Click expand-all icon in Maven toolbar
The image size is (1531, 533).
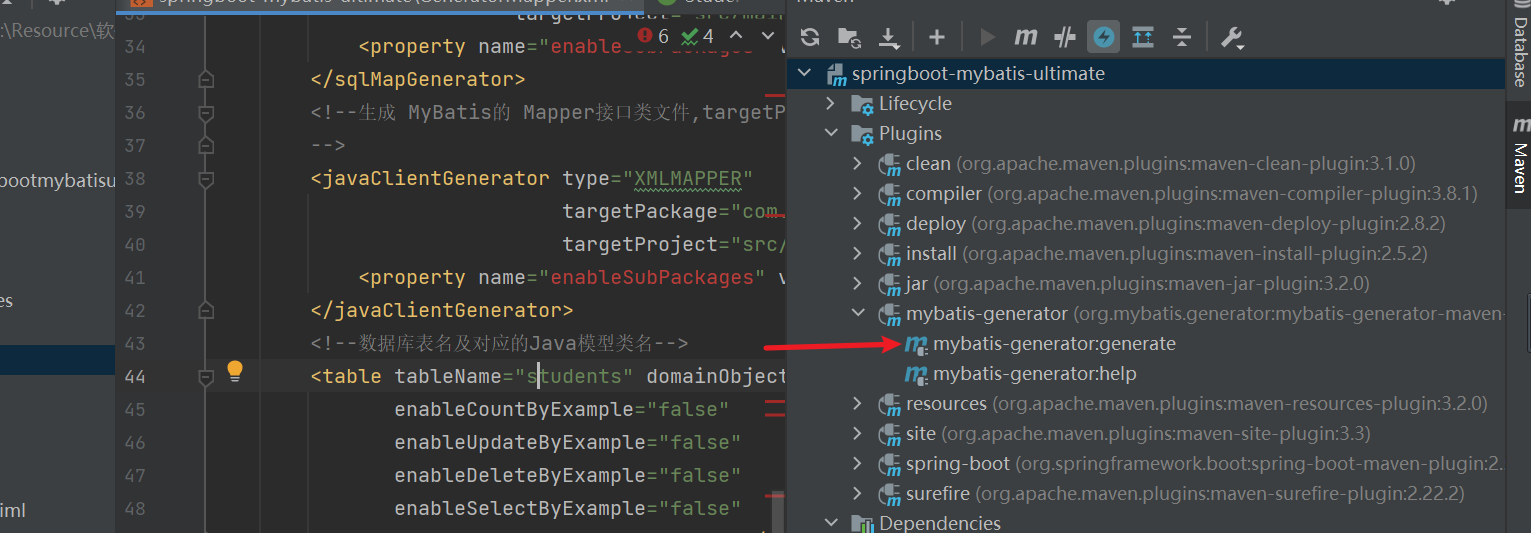[x=1143, y=37]
